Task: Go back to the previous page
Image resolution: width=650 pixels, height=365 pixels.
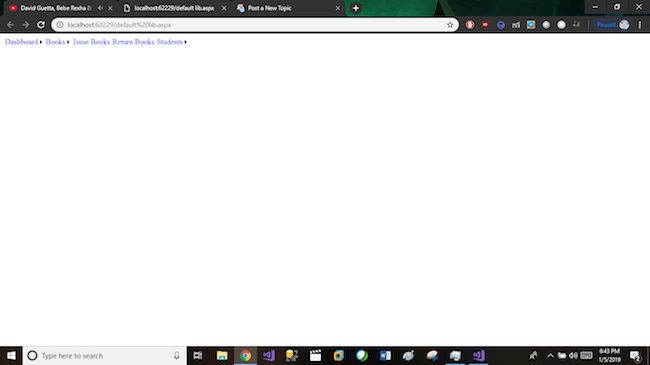Action: coord(10,25)
